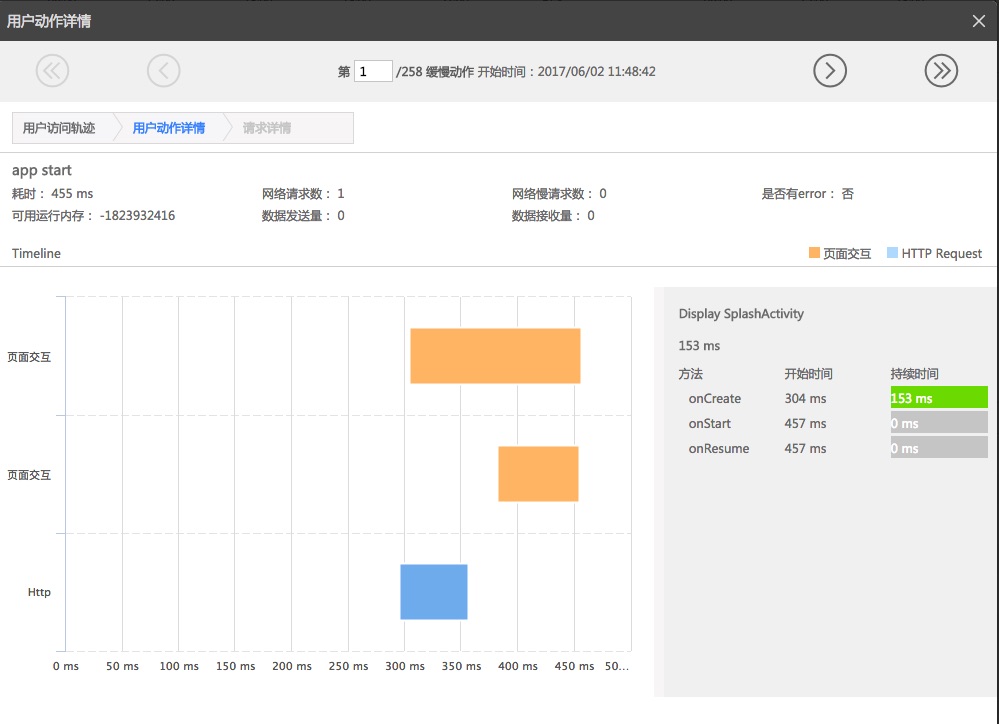
Task: Open the 请求详情 tab
Action: pos(267,128)
